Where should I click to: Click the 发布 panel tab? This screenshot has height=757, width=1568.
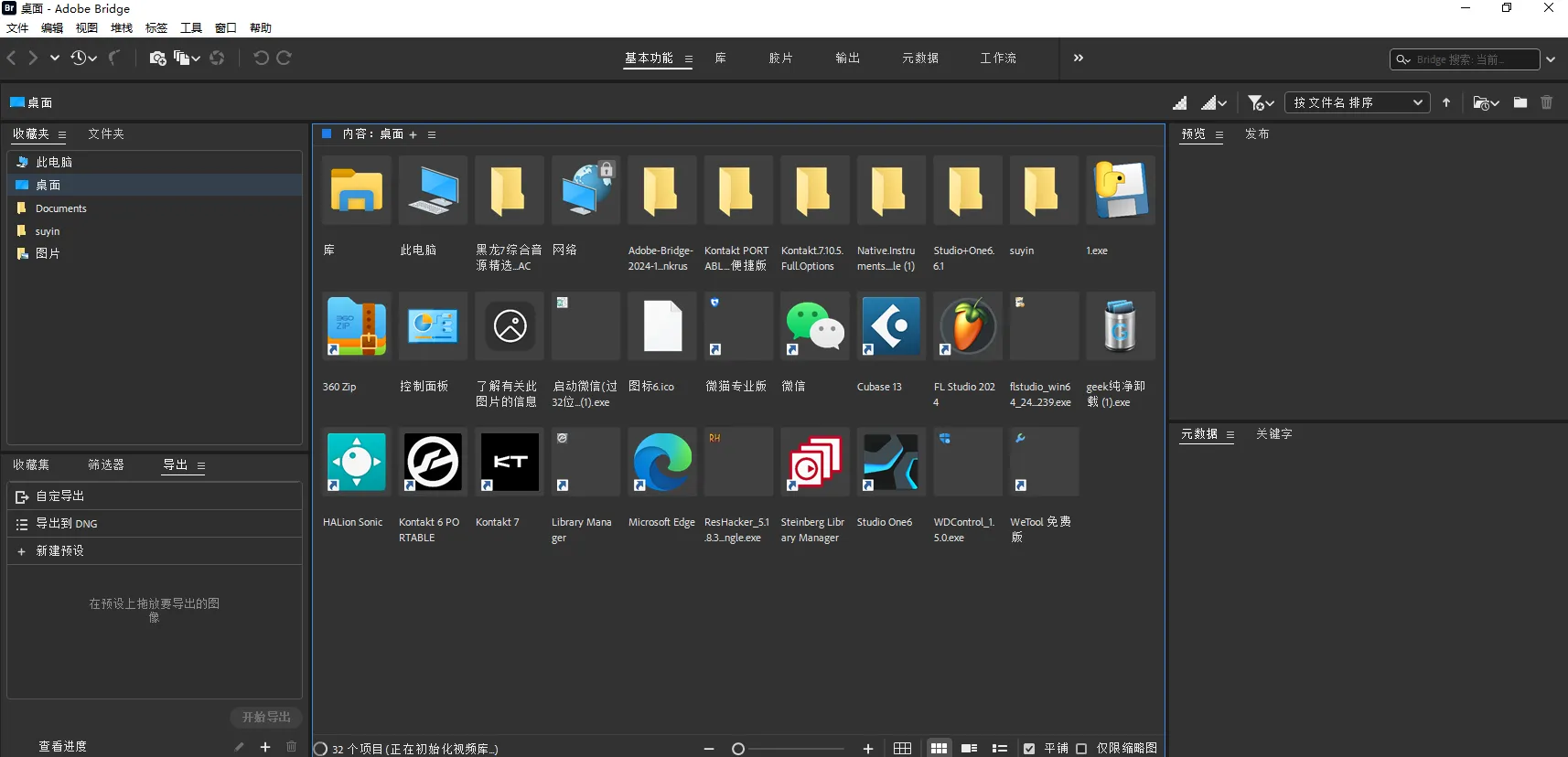coord(1257,133)
